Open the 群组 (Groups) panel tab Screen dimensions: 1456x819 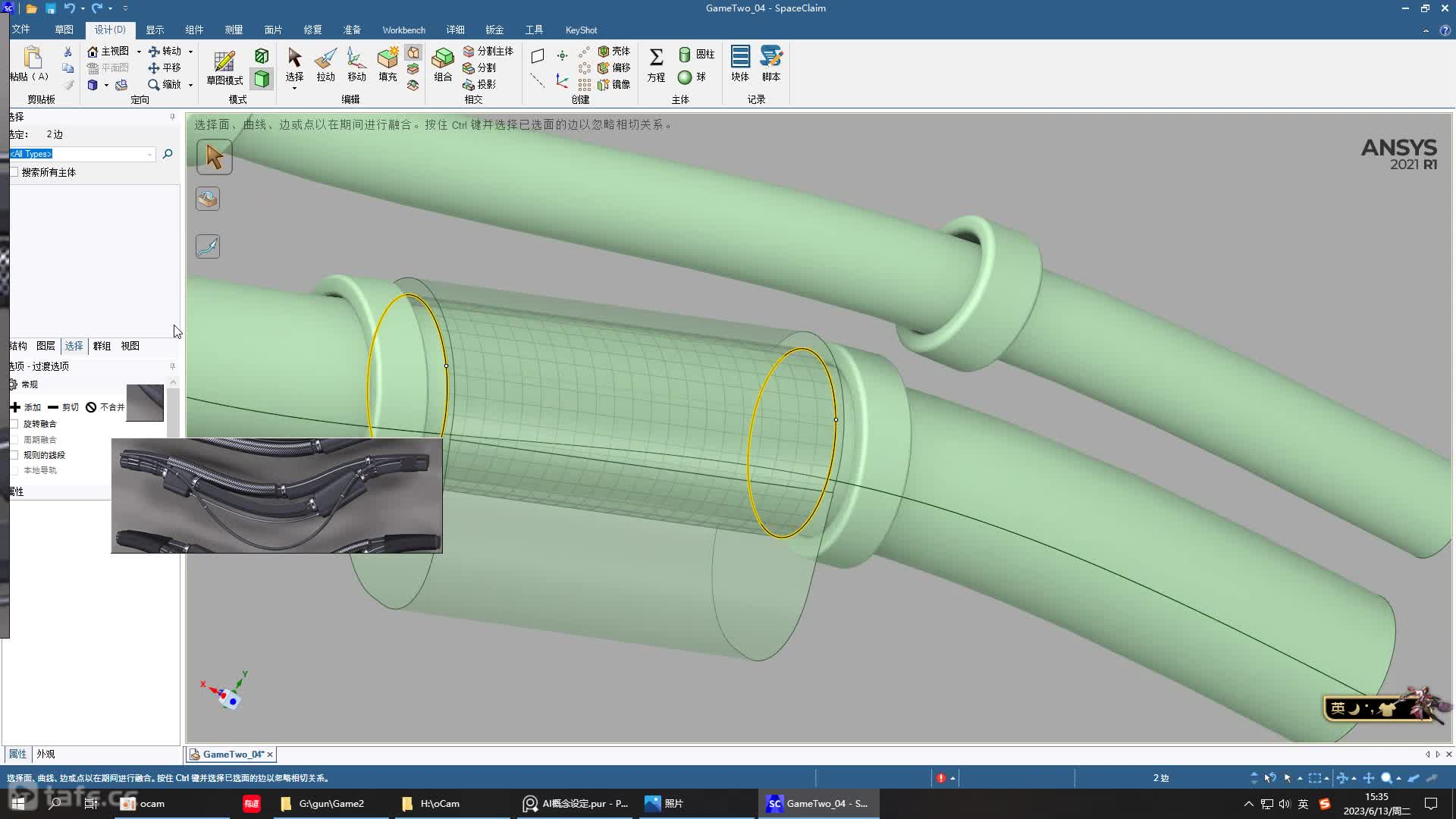pos(102,346)
